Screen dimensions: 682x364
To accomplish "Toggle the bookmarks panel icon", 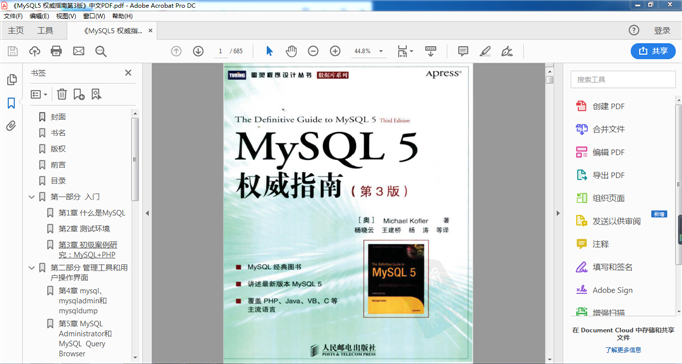I will point(11,103).
